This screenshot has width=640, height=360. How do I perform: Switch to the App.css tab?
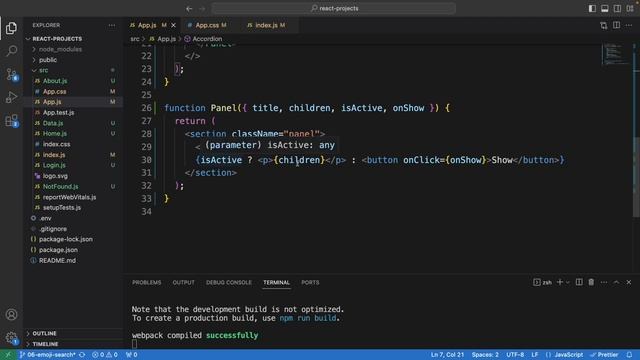pos(207,25)
